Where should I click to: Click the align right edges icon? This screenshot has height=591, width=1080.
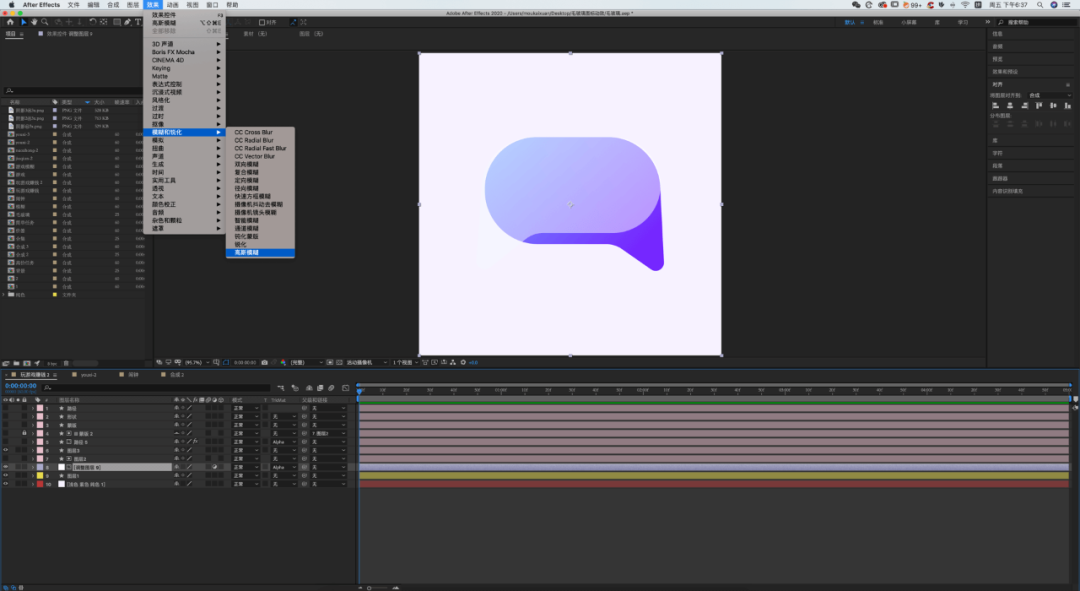[1024, 105]
